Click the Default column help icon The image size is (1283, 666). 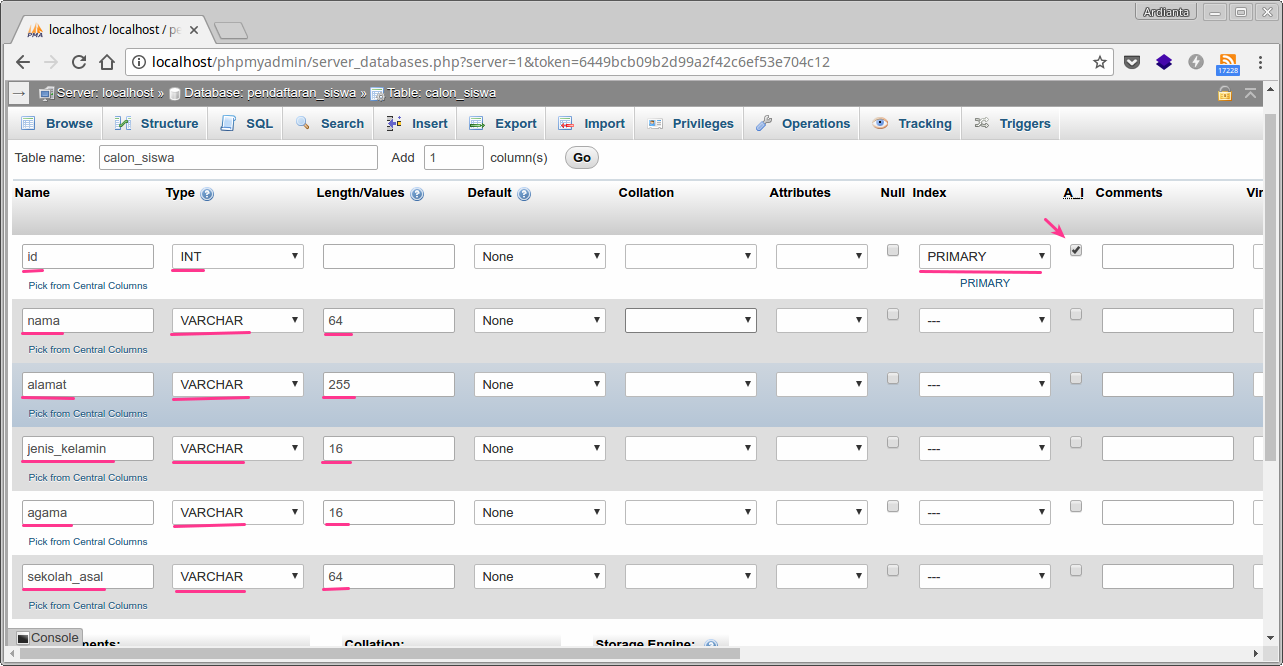pos(524,194)
